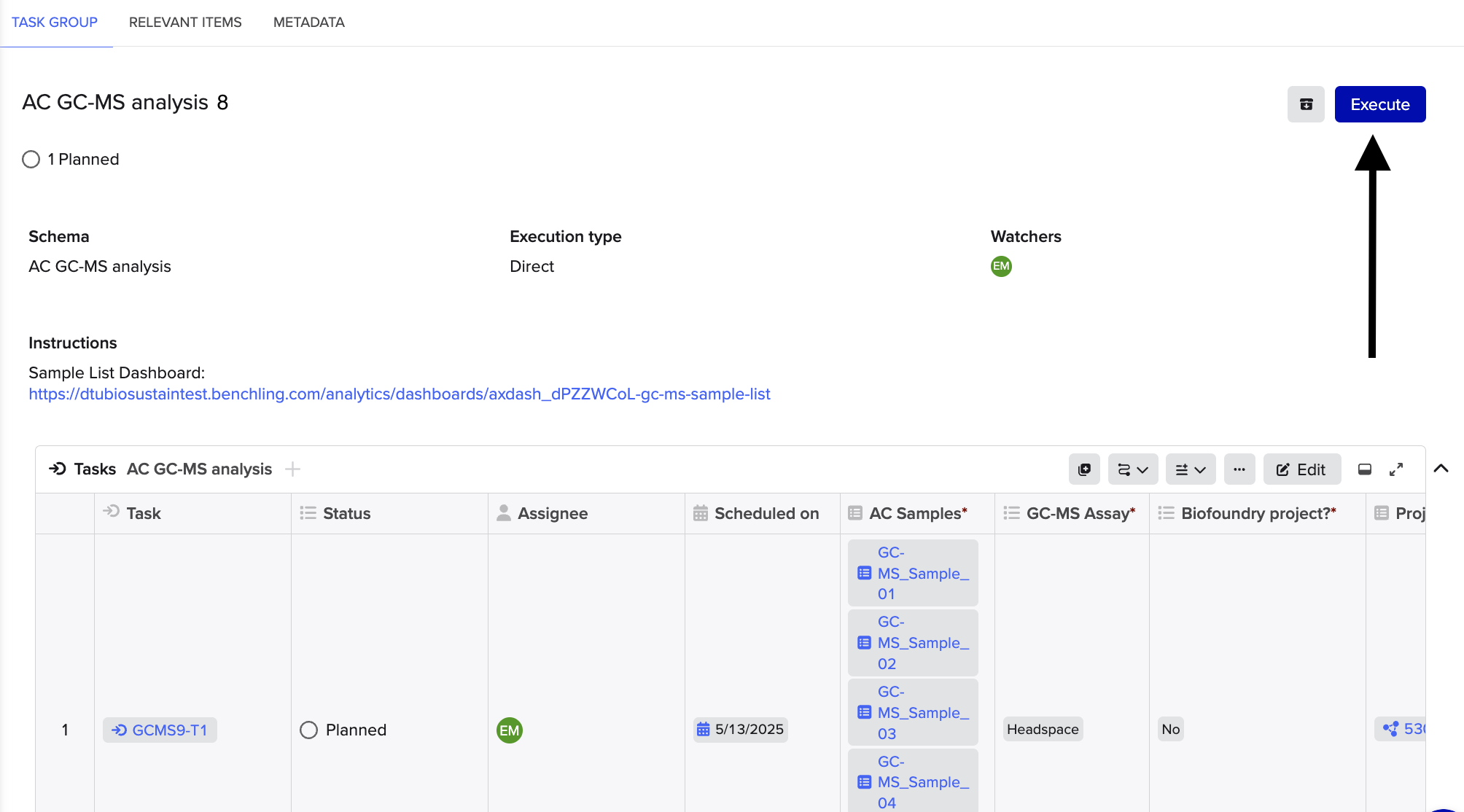Click the Assignee column header
The height and width of the screenshot is (812, 1464).
click(x=587, y=513)
